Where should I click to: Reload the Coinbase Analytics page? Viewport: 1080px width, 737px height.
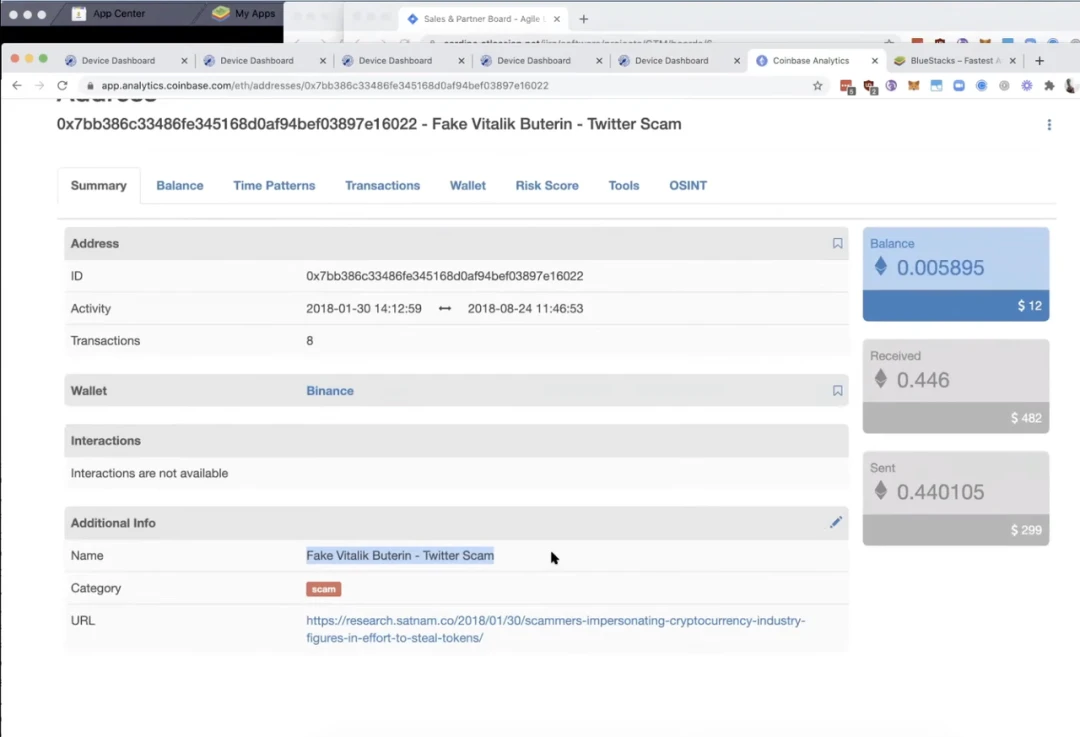click(62, 85)
